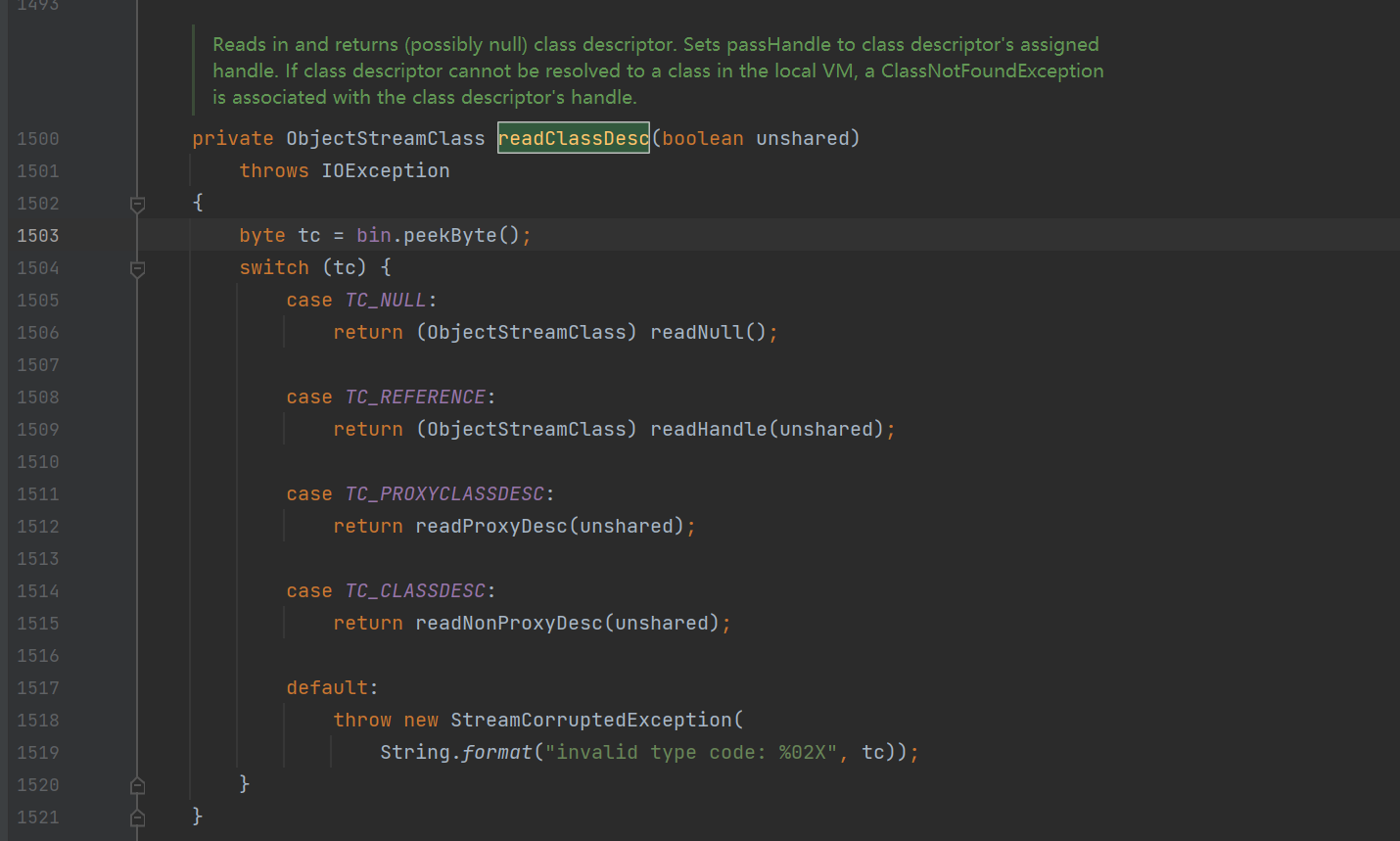Click the TC_PROXYCLASSDESC constant
The width and height of the screenshot is (1400, 841).
coord(444,493)
